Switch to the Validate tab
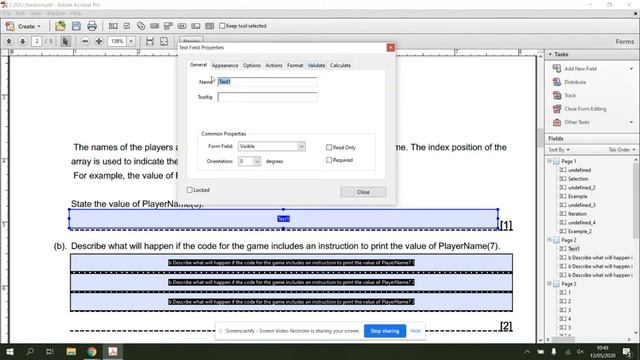 [316, 65]
